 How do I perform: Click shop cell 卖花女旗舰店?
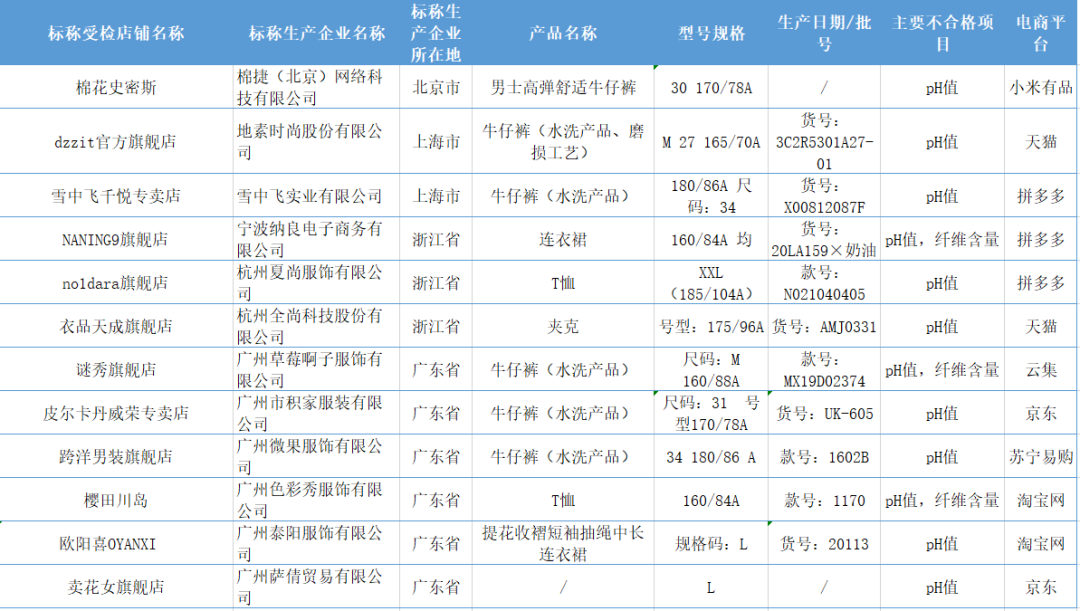click(116, 587)
